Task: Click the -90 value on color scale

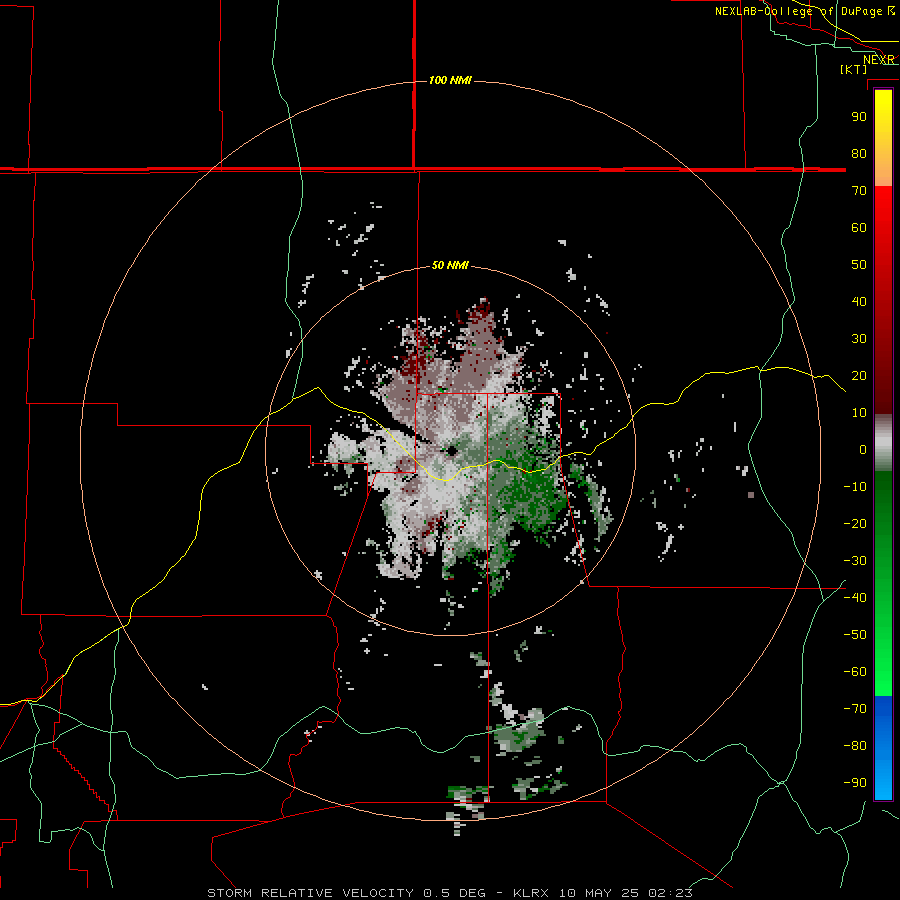Action: pos(855,782)
